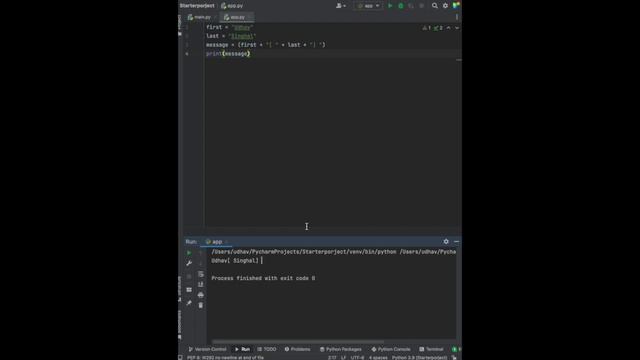Change indent setting '4 spaces' in status bar
Viewport: 640px width, 360px height.
(378, 358)
